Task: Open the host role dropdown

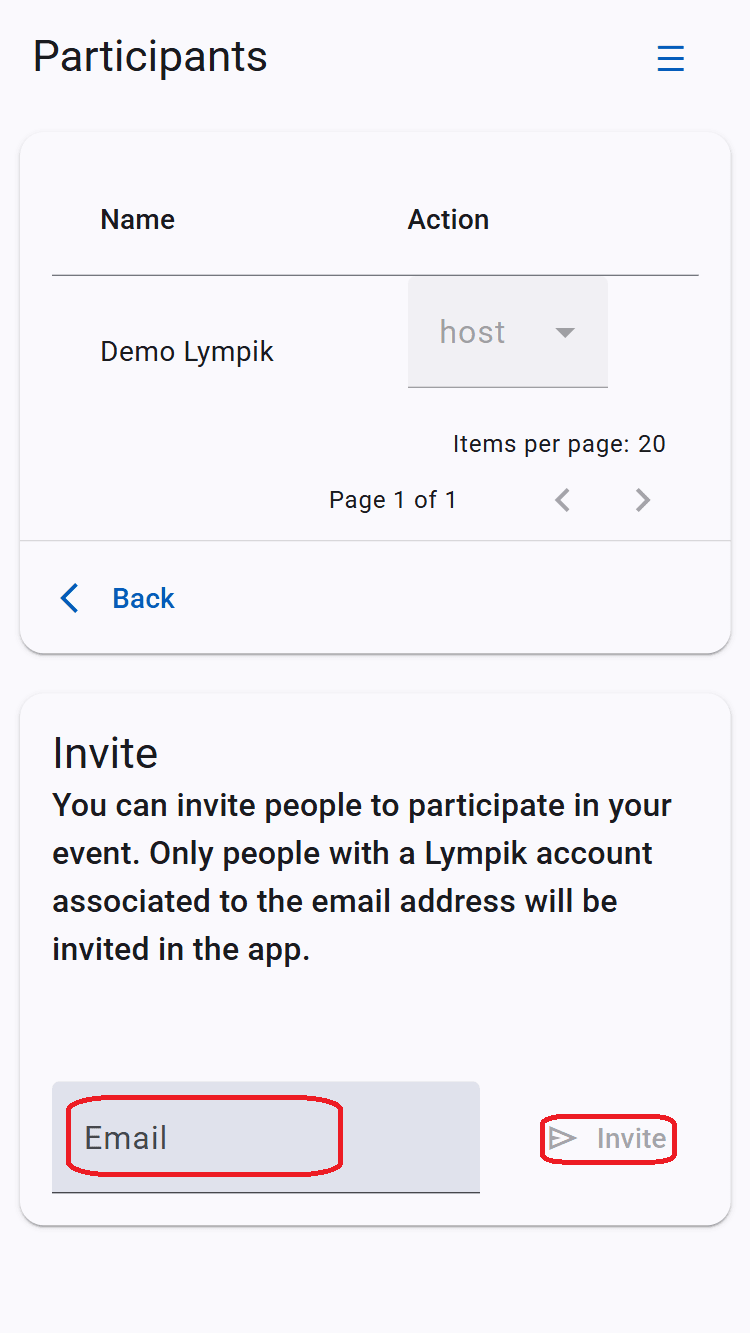Action: pos(508,332)
